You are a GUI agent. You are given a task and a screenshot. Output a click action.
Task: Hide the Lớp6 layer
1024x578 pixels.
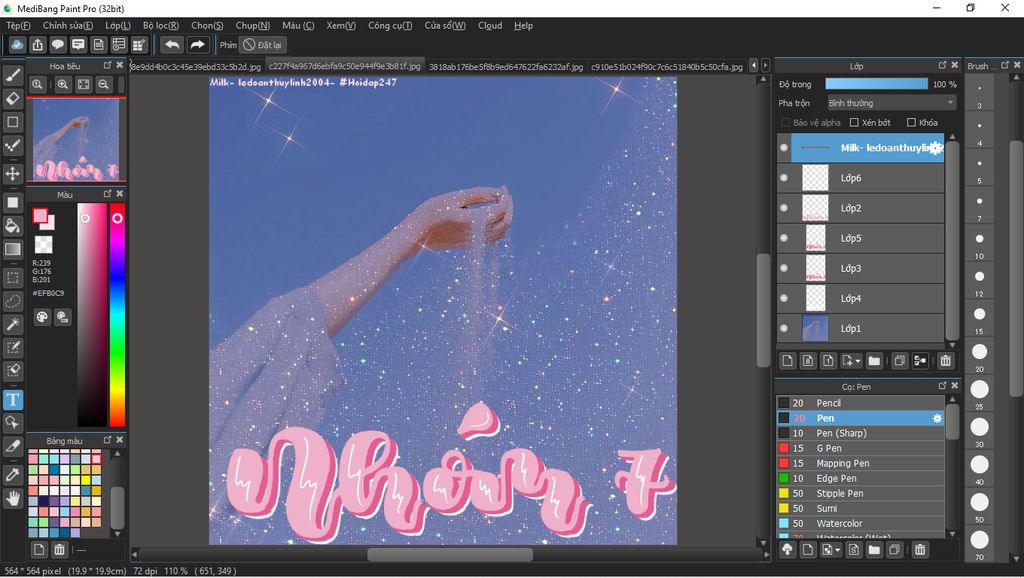click(784, 178)
